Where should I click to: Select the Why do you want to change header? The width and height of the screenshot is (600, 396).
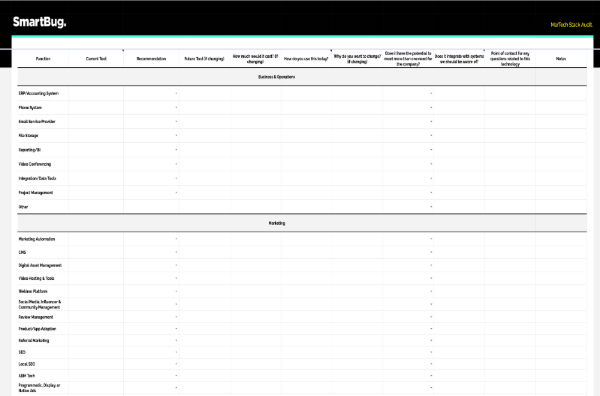(x=357, y=59)
